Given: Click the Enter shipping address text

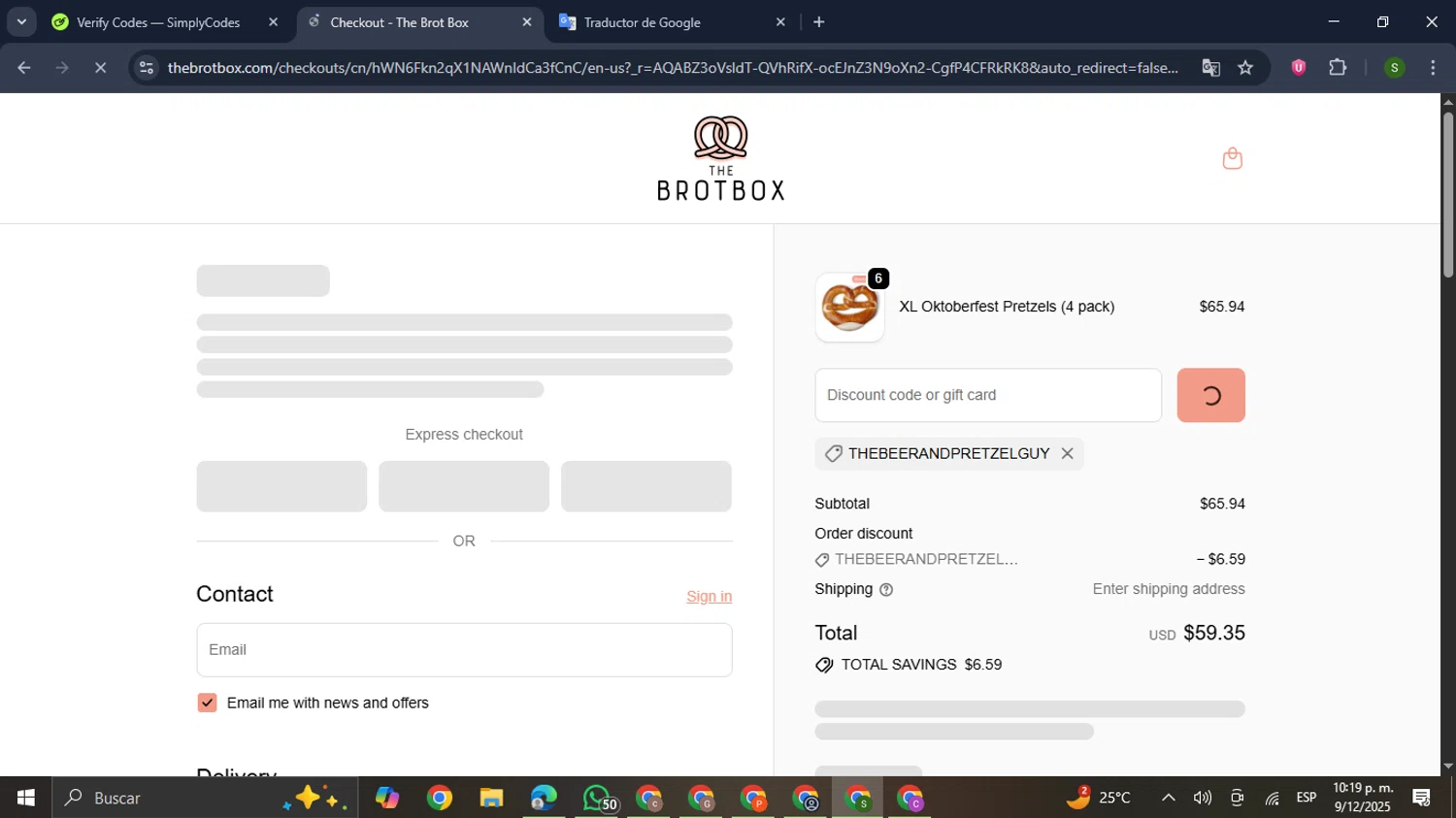Looking at the screenshot, I should pos(1169,589).
